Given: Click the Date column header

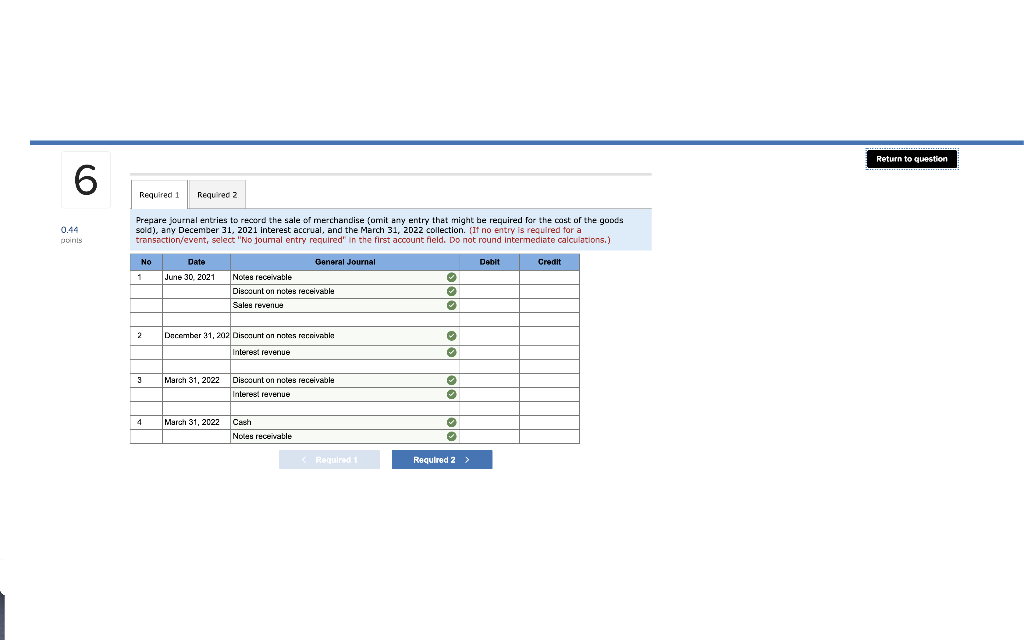Looking at the screenshot, I should 197,262.
